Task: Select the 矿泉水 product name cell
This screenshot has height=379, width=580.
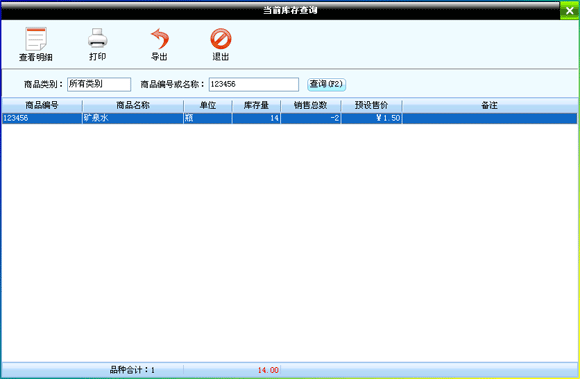Action: coord(133,118)
